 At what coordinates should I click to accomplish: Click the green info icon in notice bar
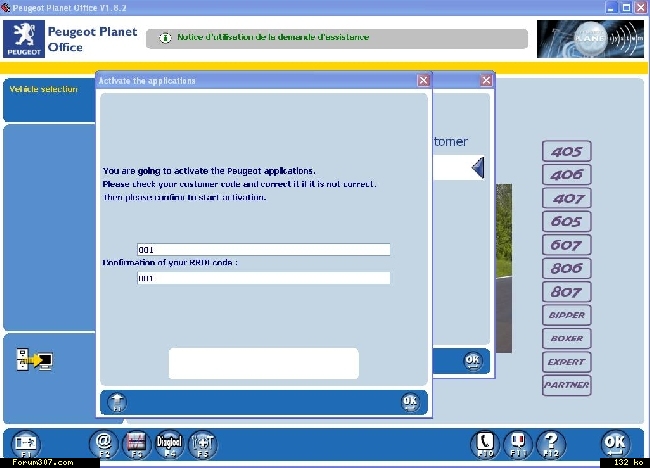[165, 38]
